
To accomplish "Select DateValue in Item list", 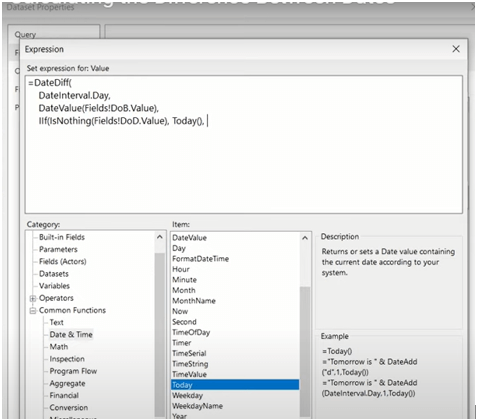I will point(189,238).
